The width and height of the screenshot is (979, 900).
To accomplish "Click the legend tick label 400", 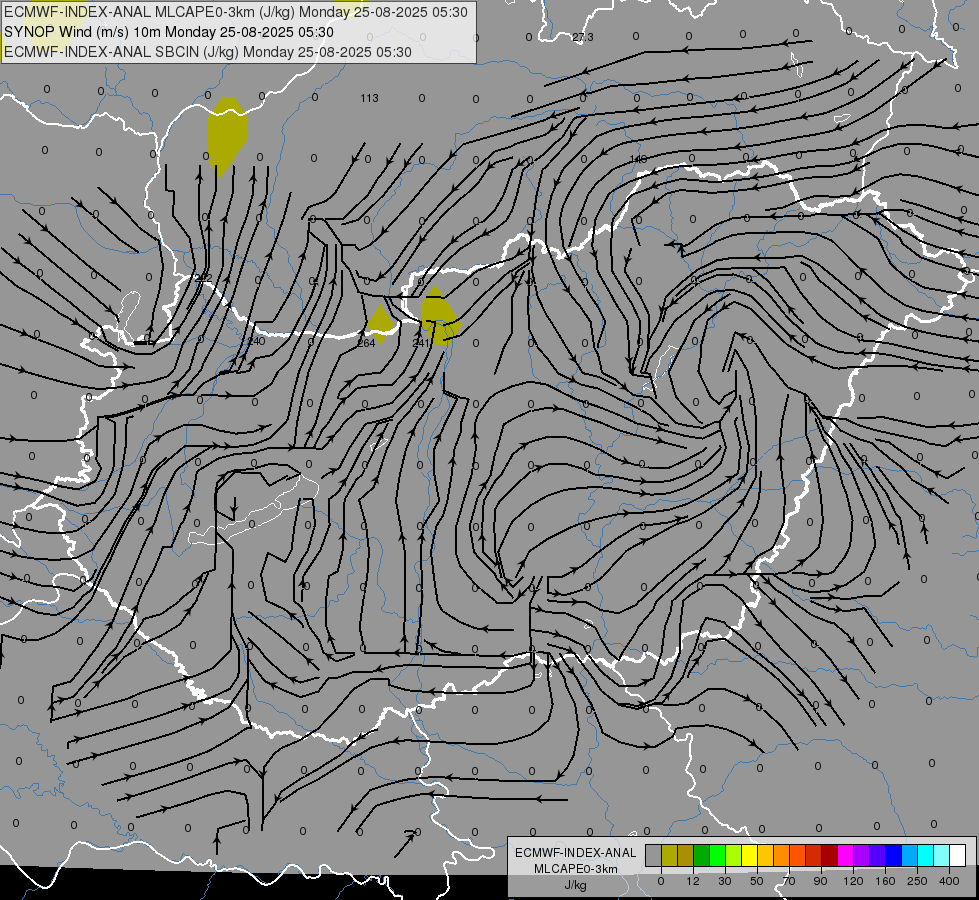I will pyautogui.click(x=949, y=881).
